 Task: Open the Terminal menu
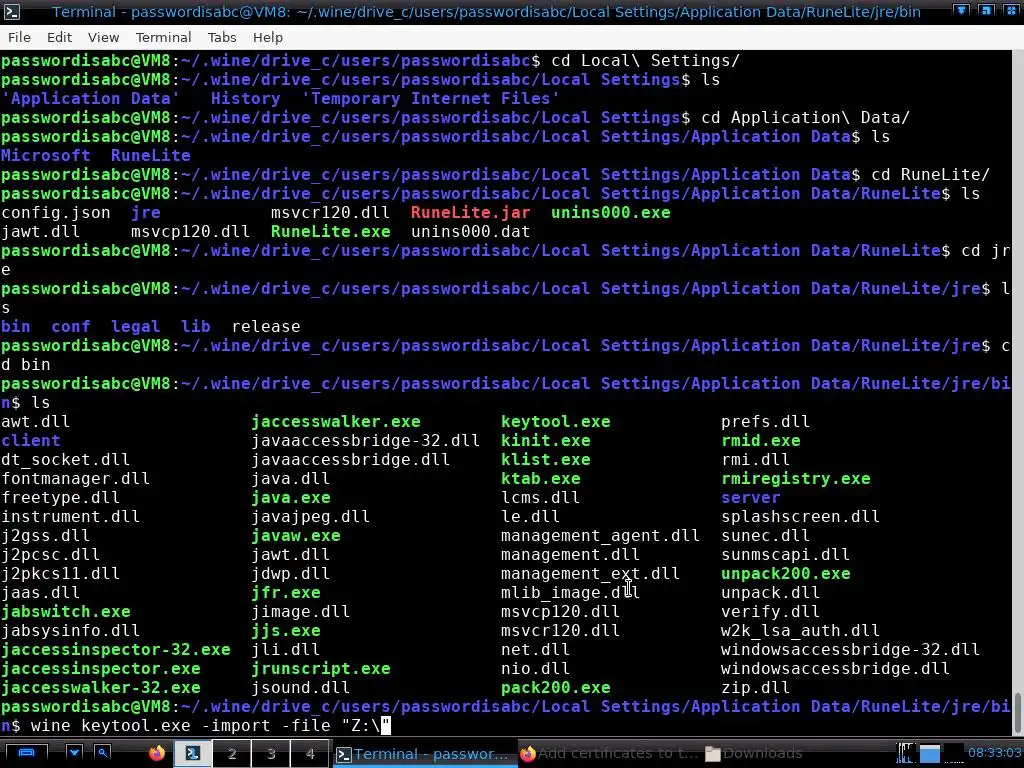pos(163,37)
